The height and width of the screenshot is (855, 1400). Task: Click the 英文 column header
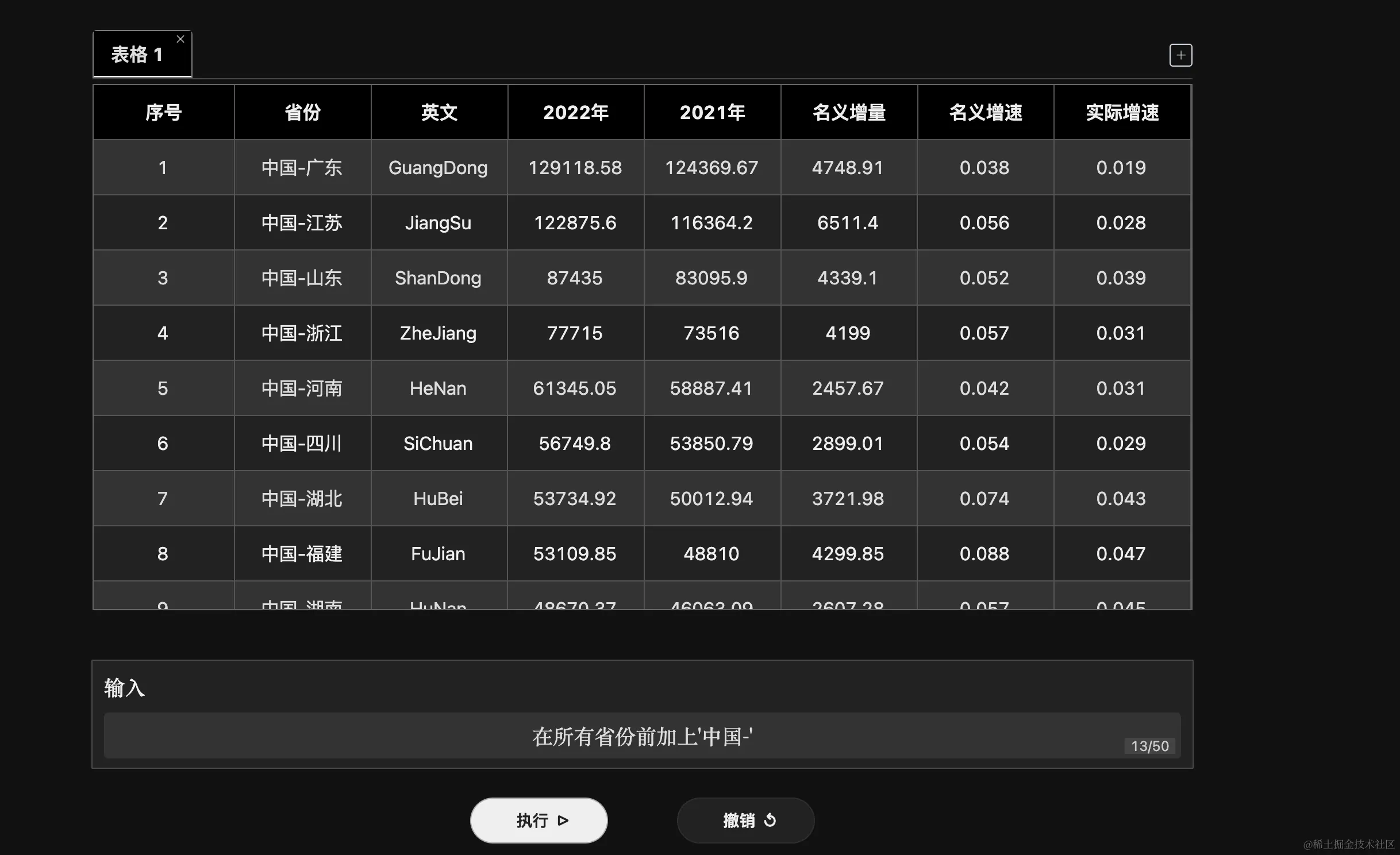pyautogui.click(x=439, y=112)
